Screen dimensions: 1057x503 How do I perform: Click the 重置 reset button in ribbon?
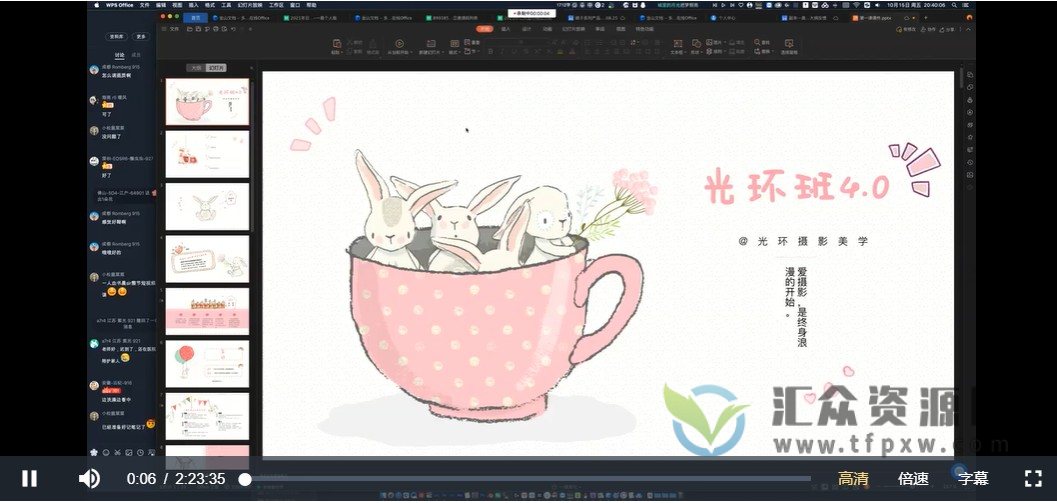click(x=472, y=42)
